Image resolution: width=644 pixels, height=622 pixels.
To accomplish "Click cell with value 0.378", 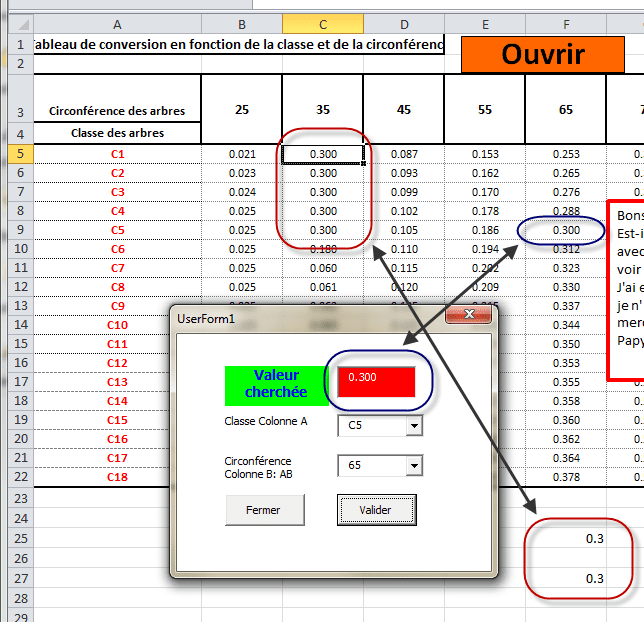I will click(x=566, y=477).
